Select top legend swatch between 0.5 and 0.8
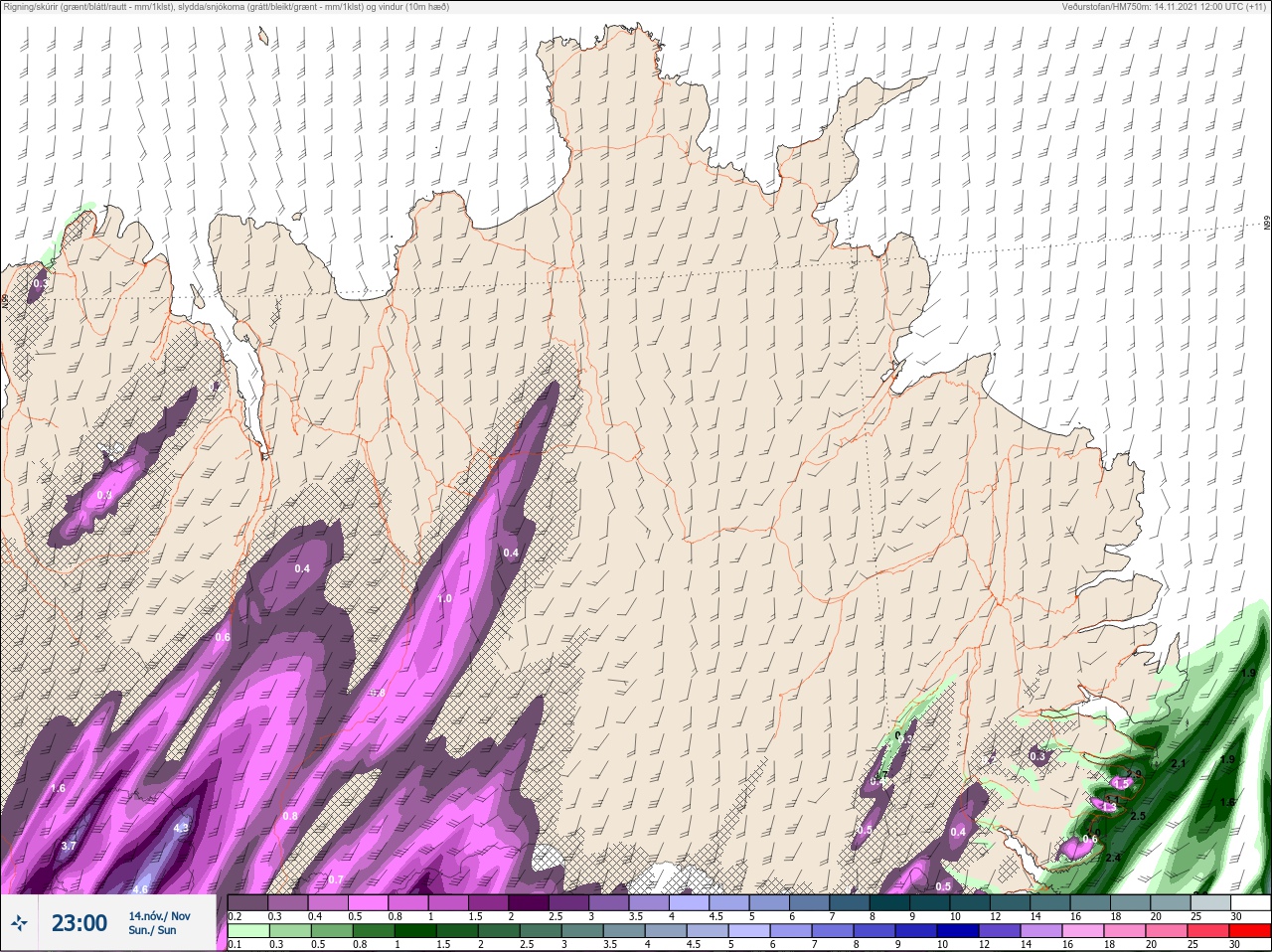The image size is (1272, 952). coord(370,903)
